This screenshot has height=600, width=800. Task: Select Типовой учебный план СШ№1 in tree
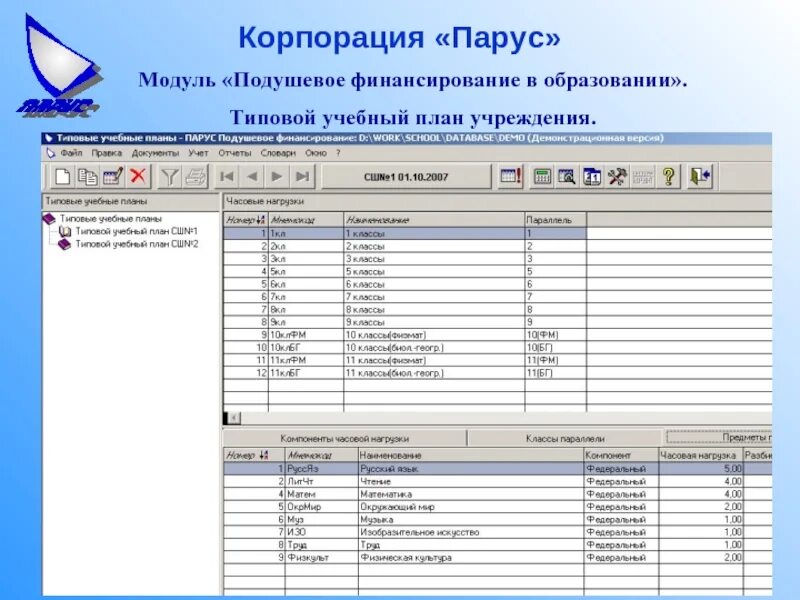[136, 232]
